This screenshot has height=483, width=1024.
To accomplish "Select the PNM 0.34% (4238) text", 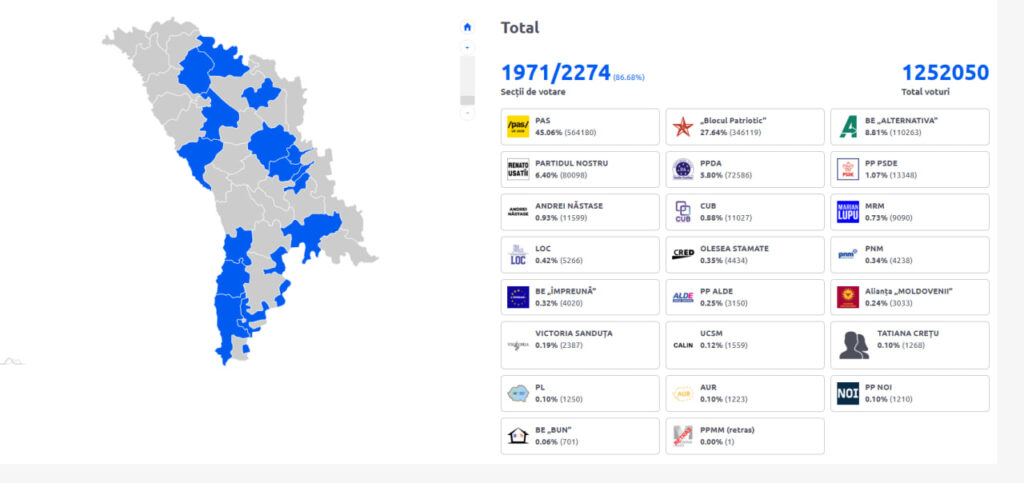I will coord(888,255).
